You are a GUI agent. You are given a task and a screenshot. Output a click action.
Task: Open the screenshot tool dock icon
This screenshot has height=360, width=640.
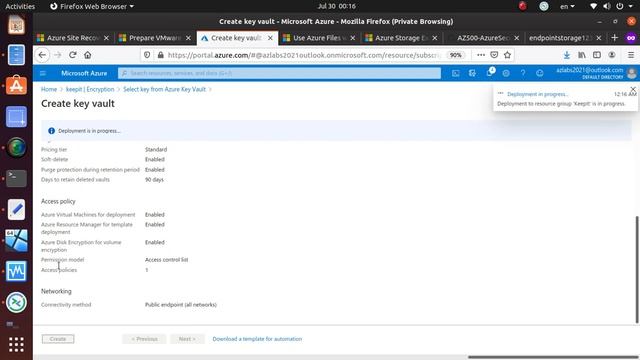click(x=16, y=117)
